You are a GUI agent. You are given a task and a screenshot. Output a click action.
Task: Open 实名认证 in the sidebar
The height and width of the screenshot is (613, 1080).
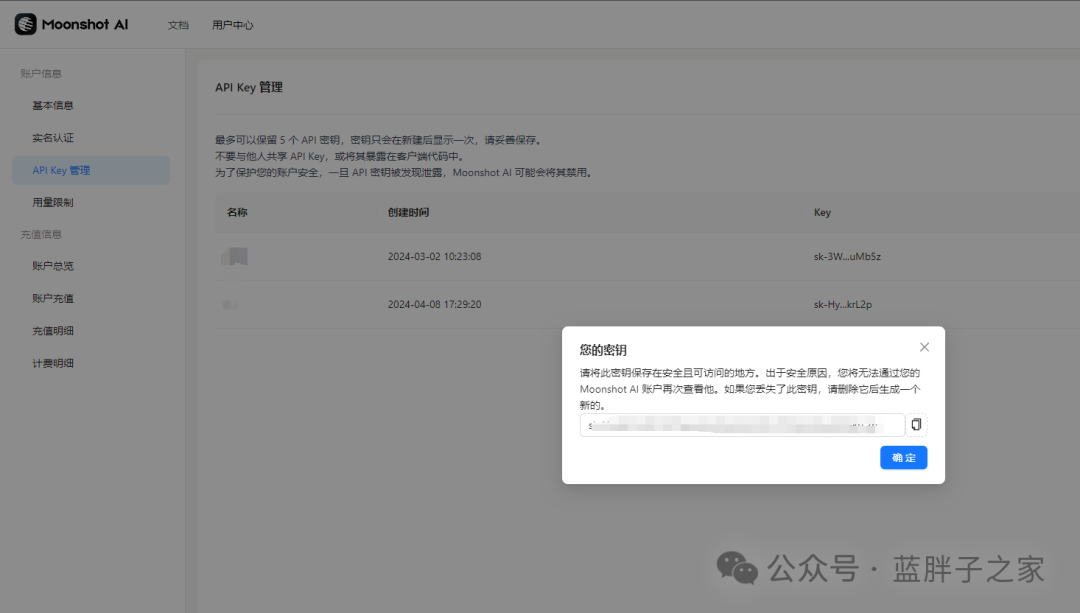tap(53, 138)
